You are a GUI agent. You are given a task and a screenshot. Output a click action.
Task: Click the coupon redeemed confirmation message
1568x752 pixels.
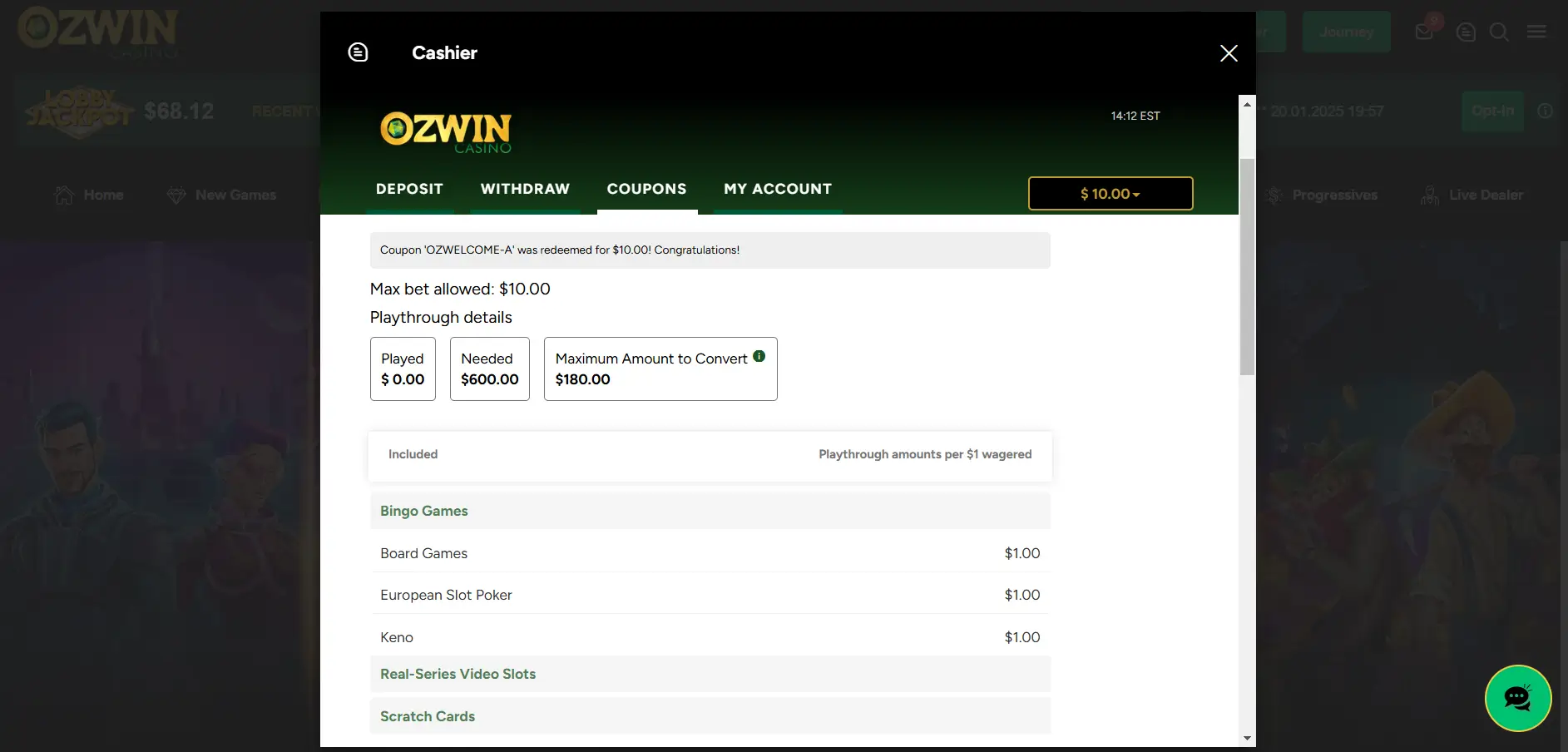point(710,250)
